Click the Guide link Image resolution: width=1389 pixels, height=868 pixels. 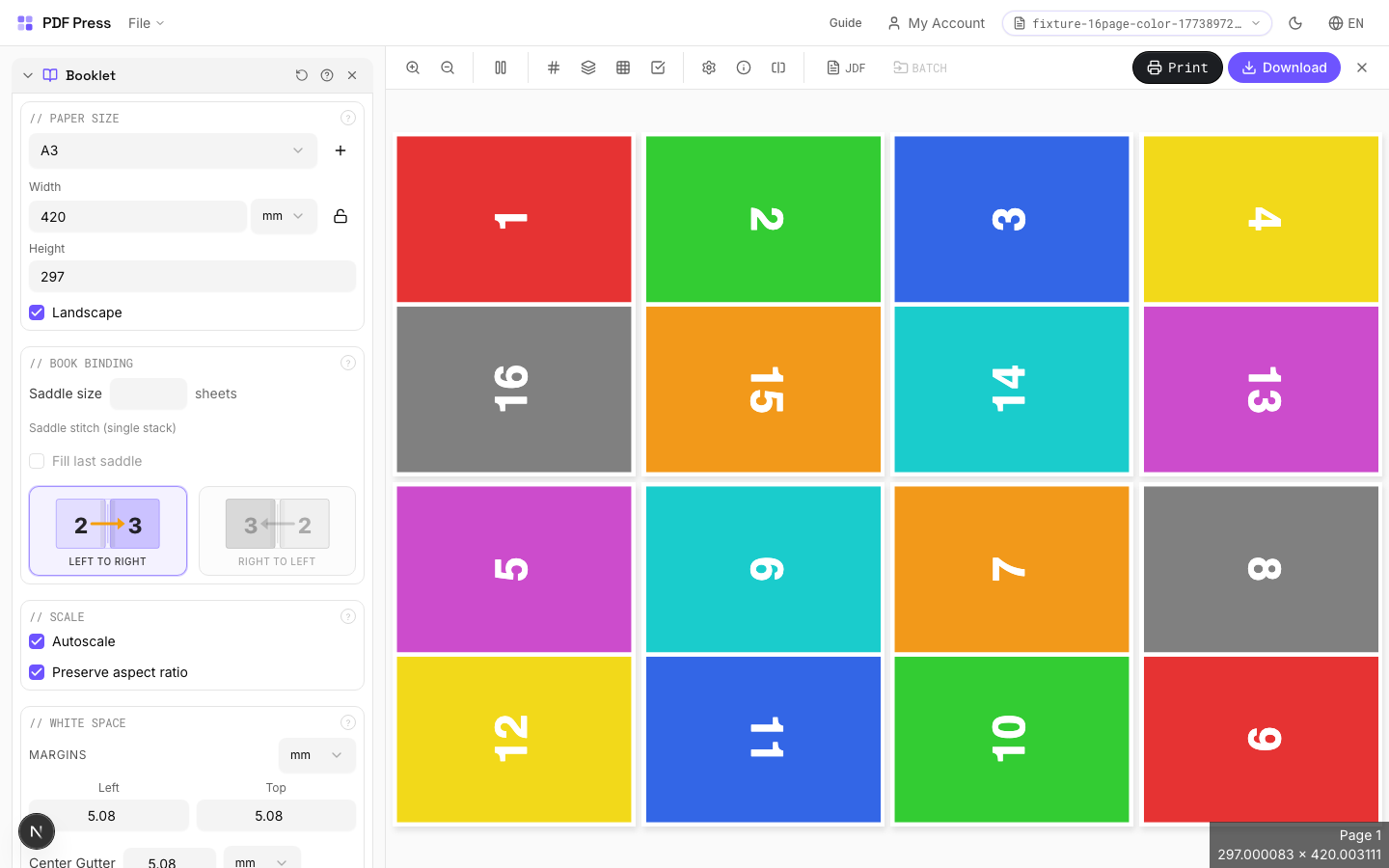[x=845, y=23]
